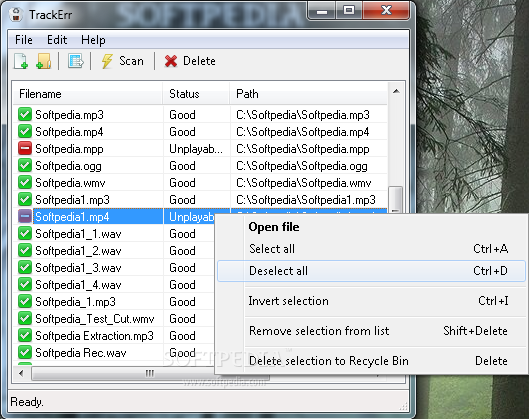Click path C:\Softpedia\Softpedia.wmv
Image resolution: width=529 pixels, height=419 pixels.
coord(304,183)
